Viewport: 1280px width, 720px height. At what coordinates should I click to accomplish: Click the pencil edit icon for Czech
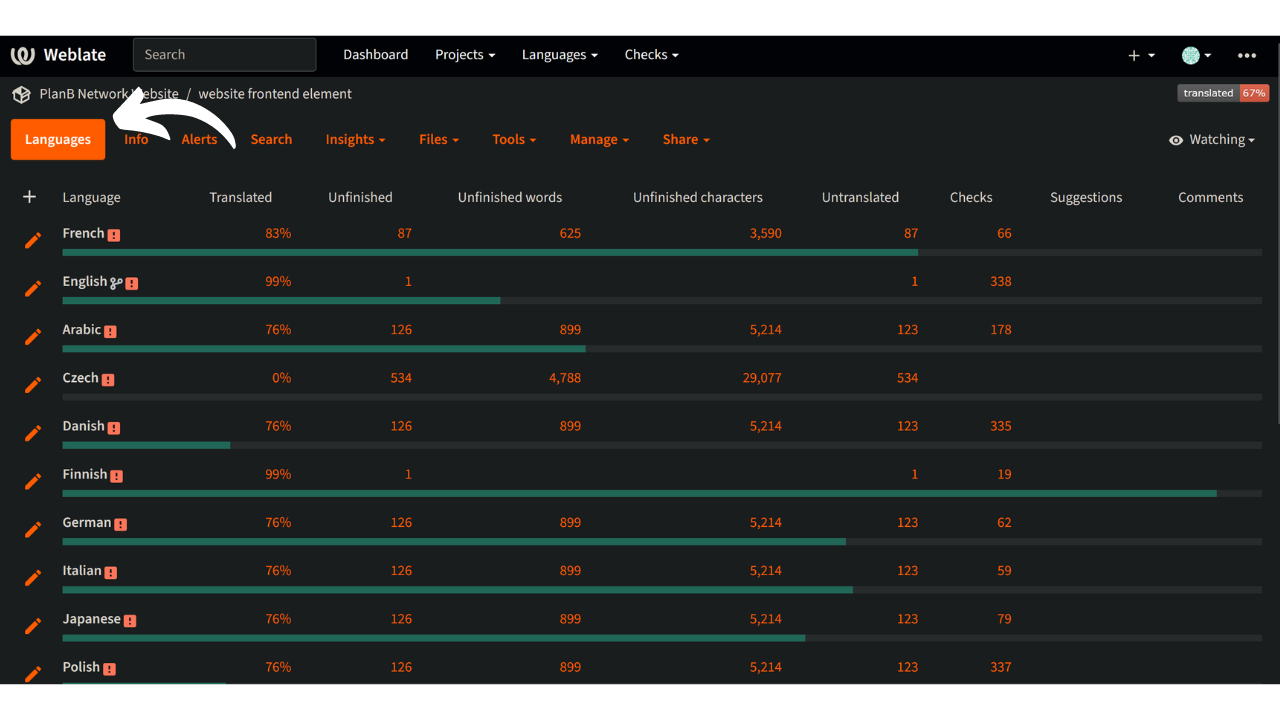(x=33, y=385)
